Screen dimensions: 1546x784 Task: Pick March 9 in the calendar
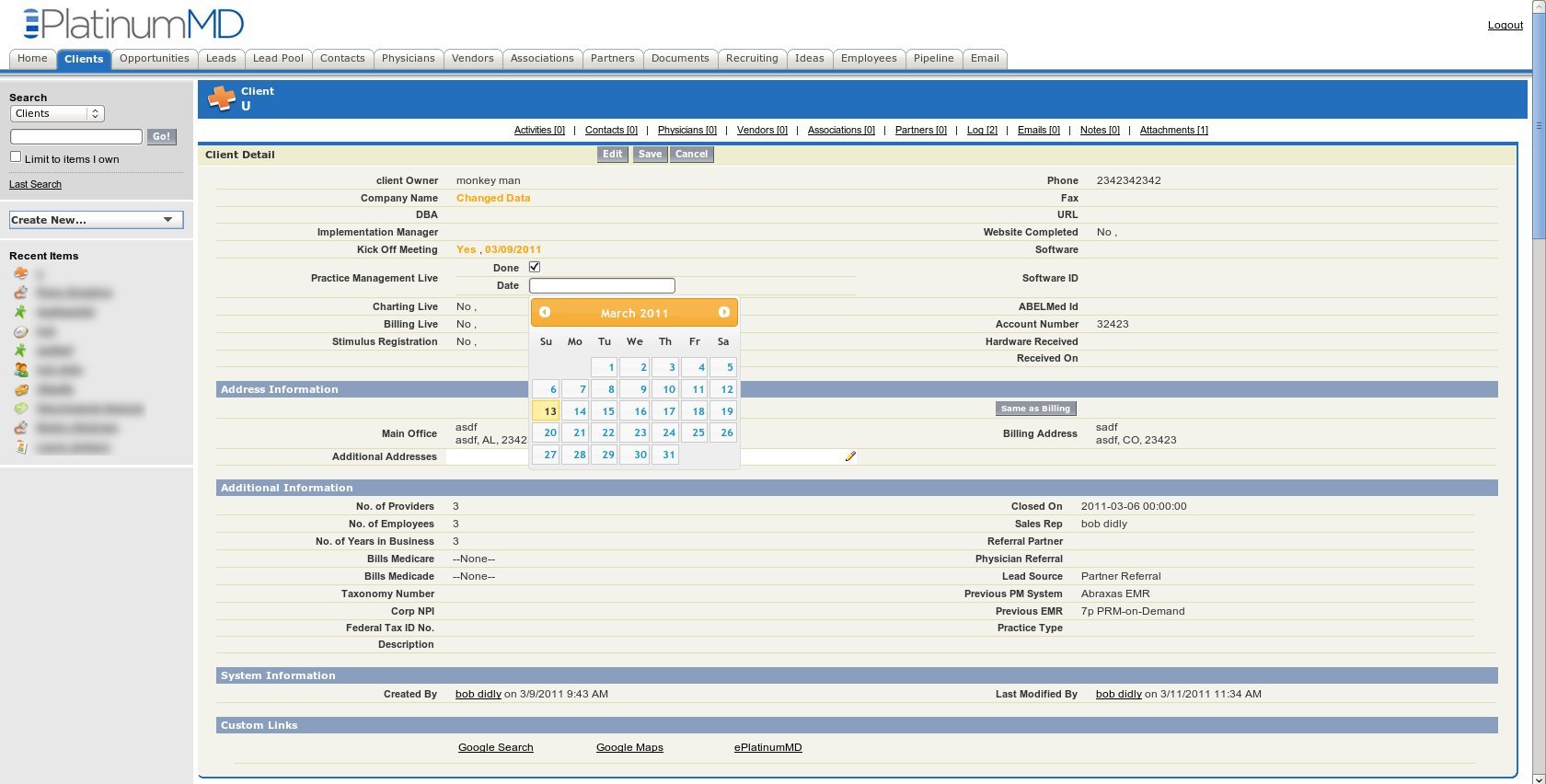pyautogui.click(x=633, y=389)
